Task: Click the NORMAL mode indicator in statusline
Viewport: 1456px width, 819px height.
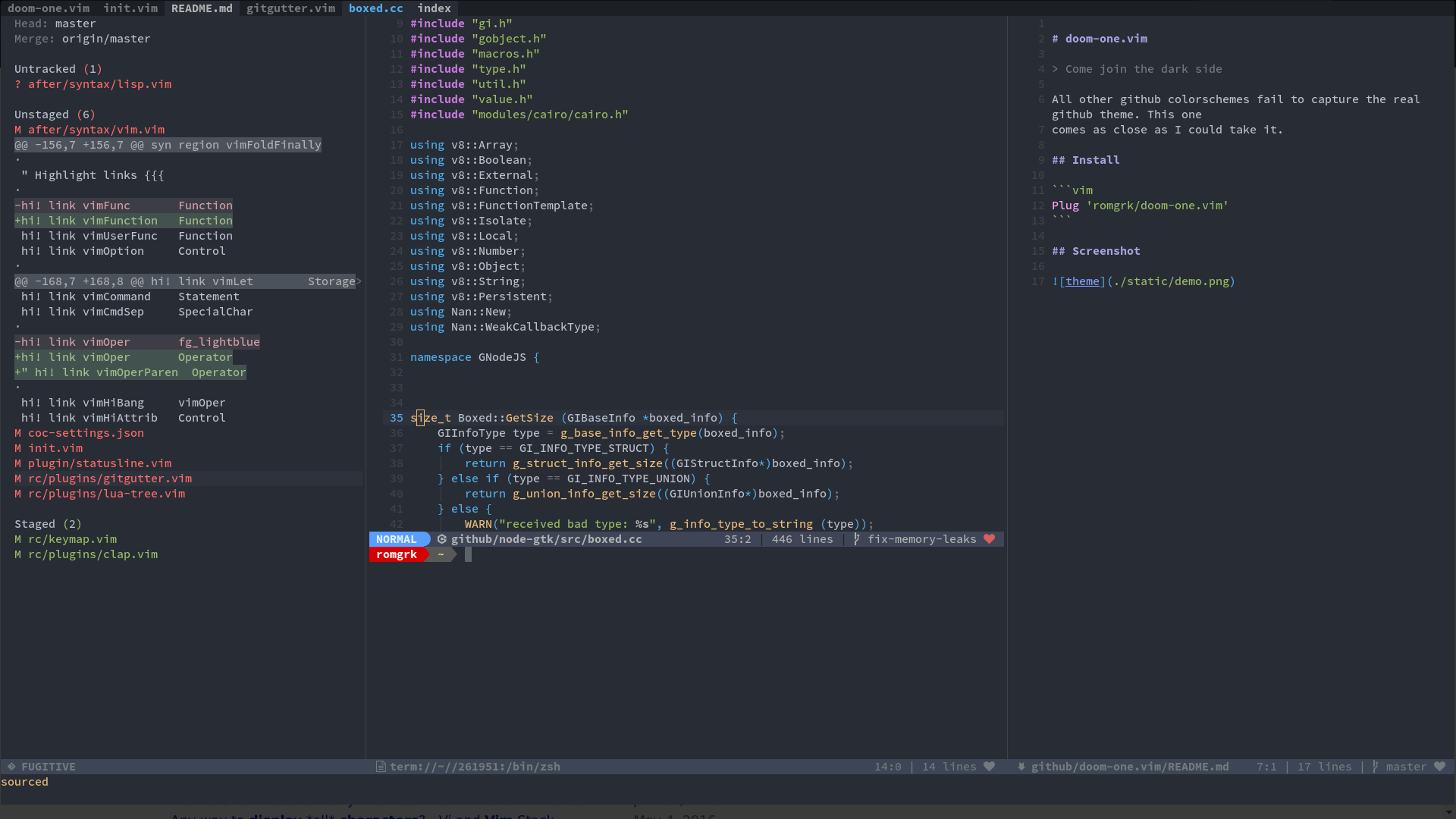Action: 397,539
